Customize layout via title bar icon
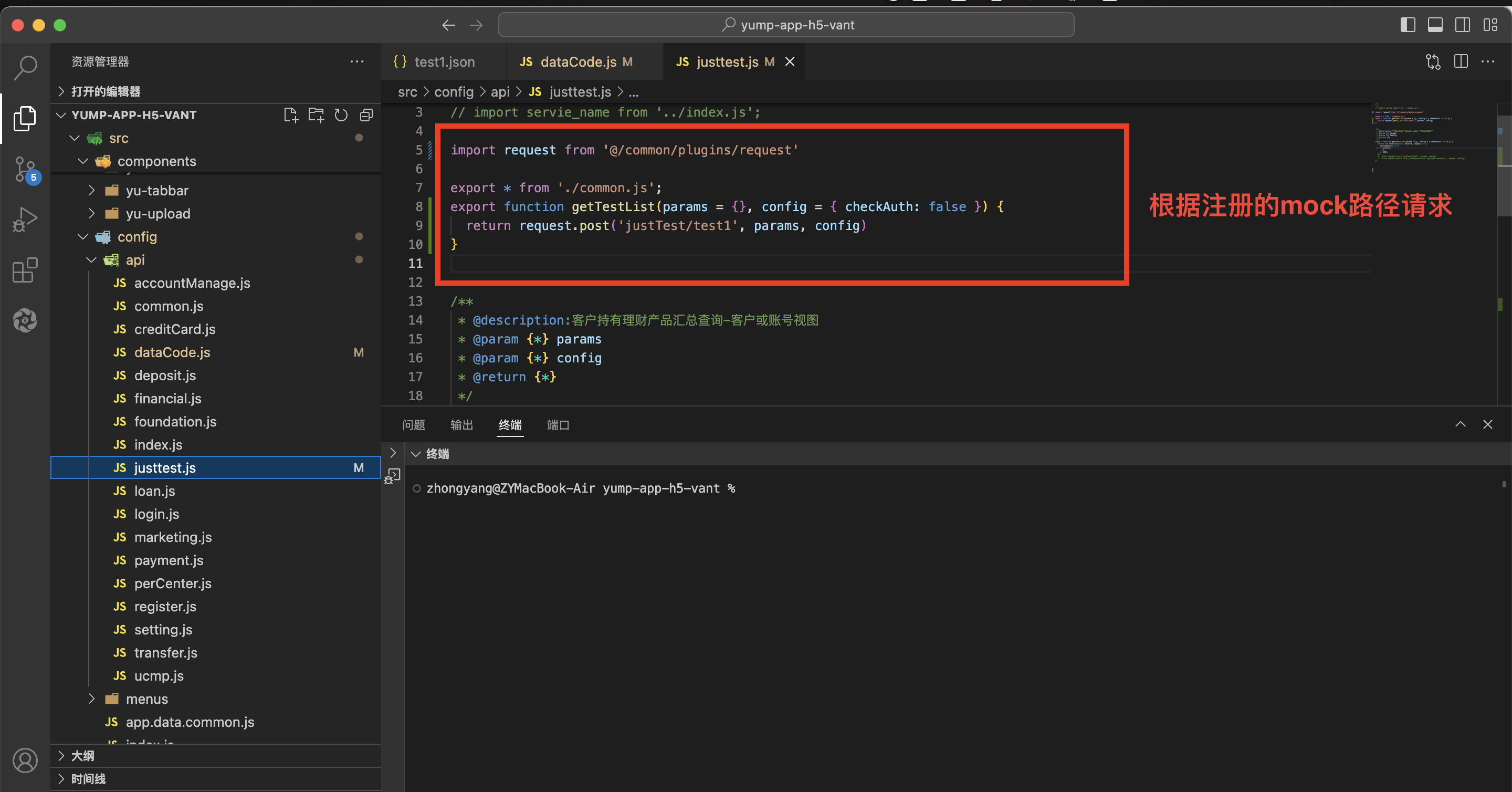1512x792 pixels. pos(1490,25)
